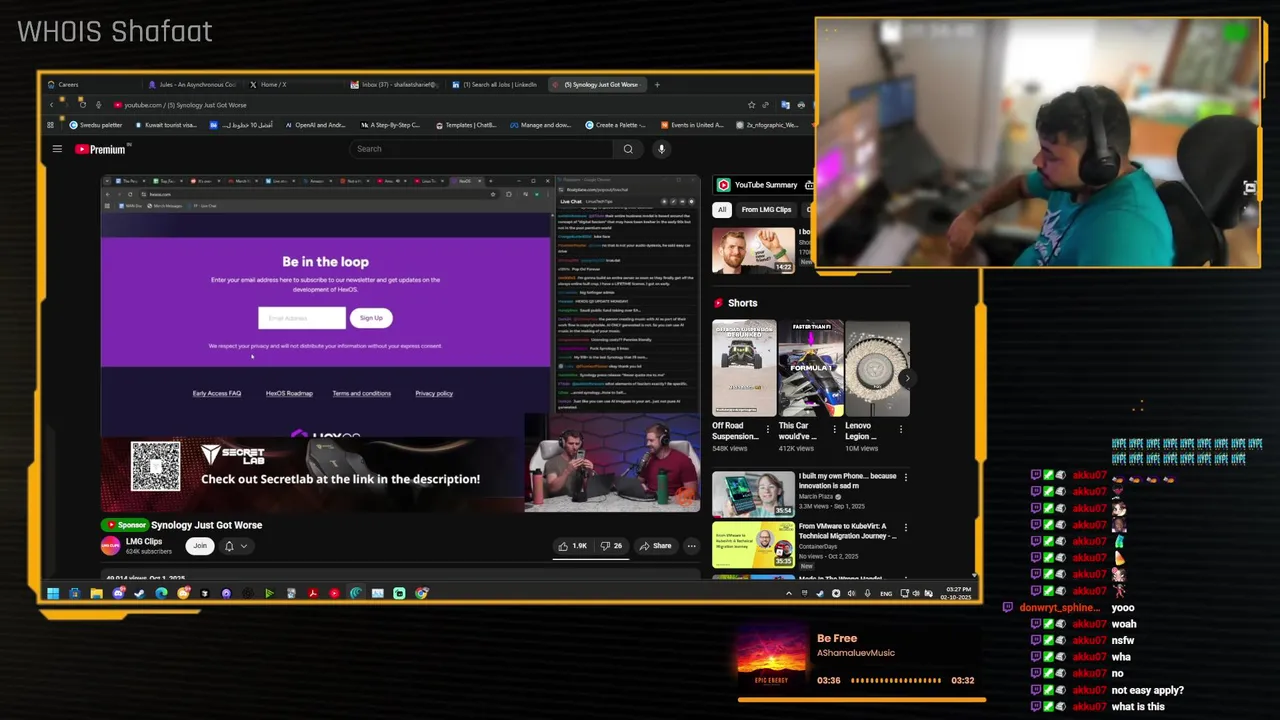Click Email Address field in video
The height and width of the screenshot is (720, 1280).
[x=302, y=318]
